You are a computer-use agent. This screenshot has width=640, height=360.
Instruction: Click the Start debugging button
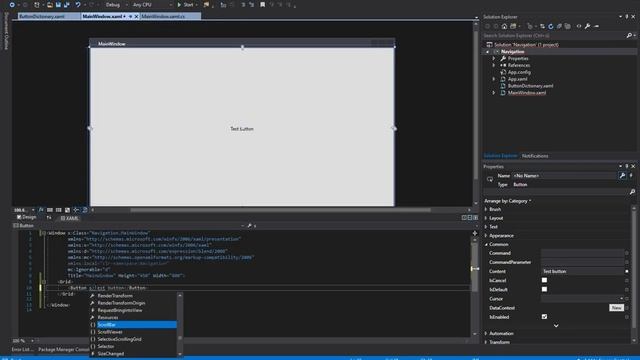[x=185, y=5]
